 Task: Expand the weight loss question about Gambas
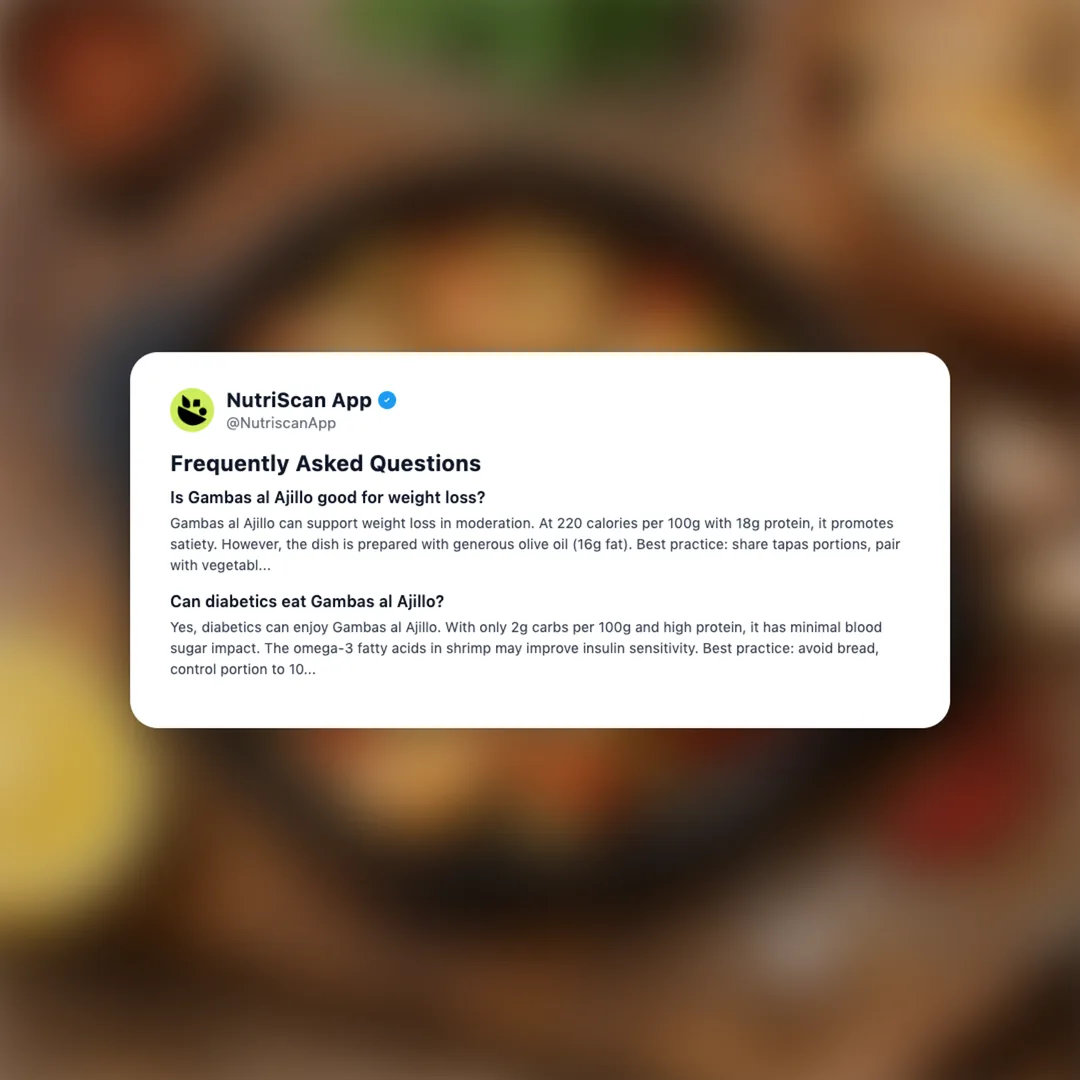click(328, 497)
